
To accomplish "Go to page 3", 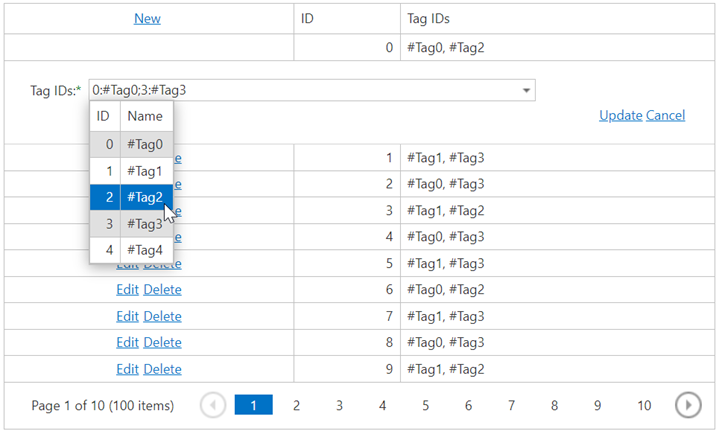I will 339,405.
